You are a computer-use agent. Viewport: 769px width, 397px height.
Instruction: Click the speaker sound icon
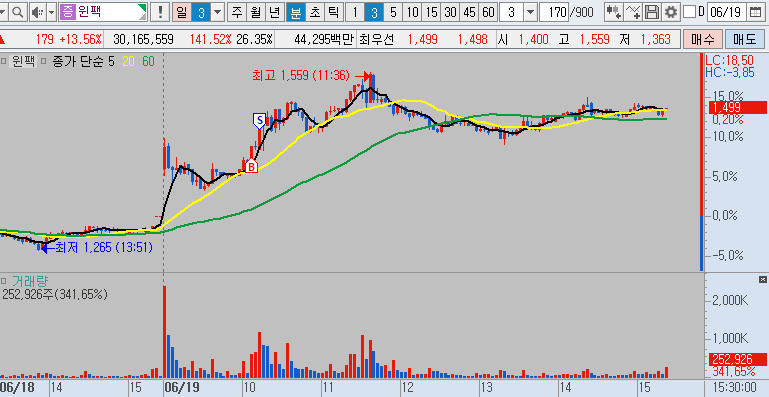coord(36,12)
